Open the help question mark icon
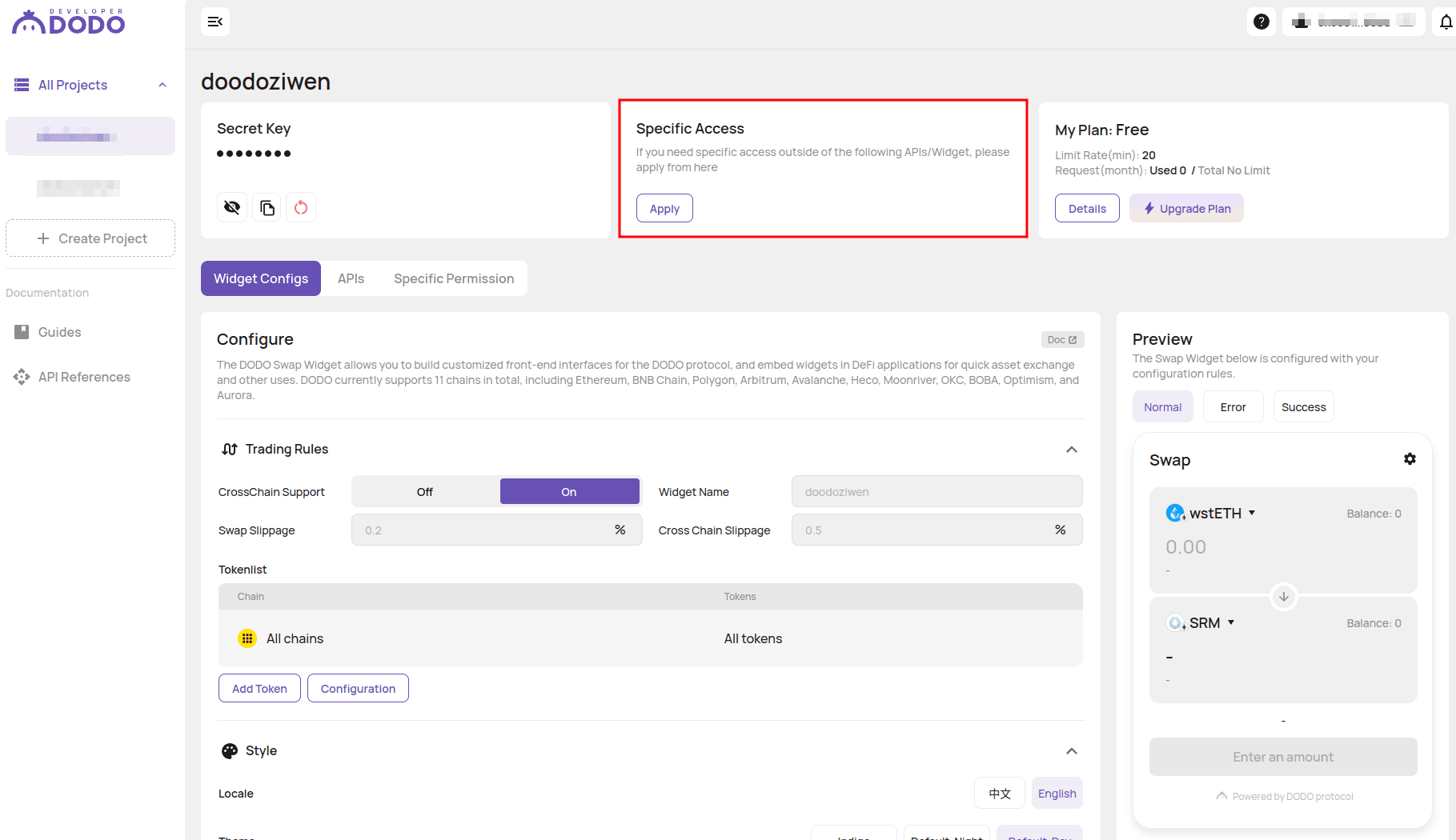Screen dimensions: 1456x840 click(1261, 22)
